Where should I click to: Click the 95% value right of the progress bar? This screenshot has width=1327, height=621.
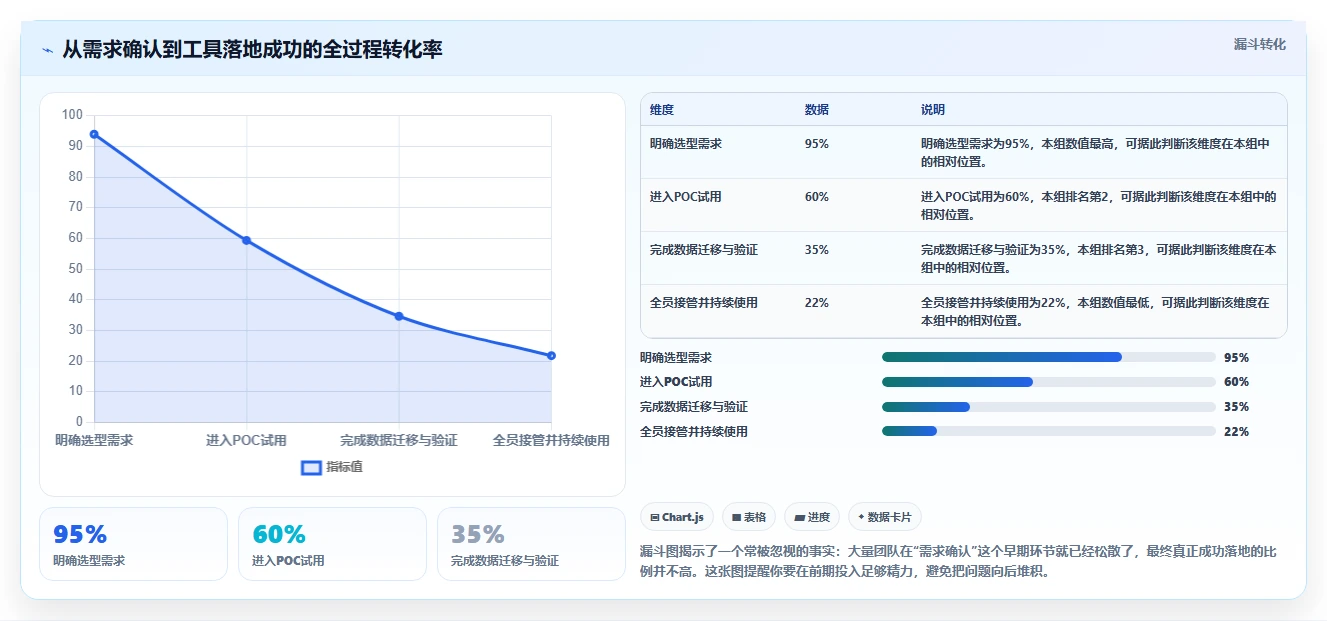coord(1236,357)
